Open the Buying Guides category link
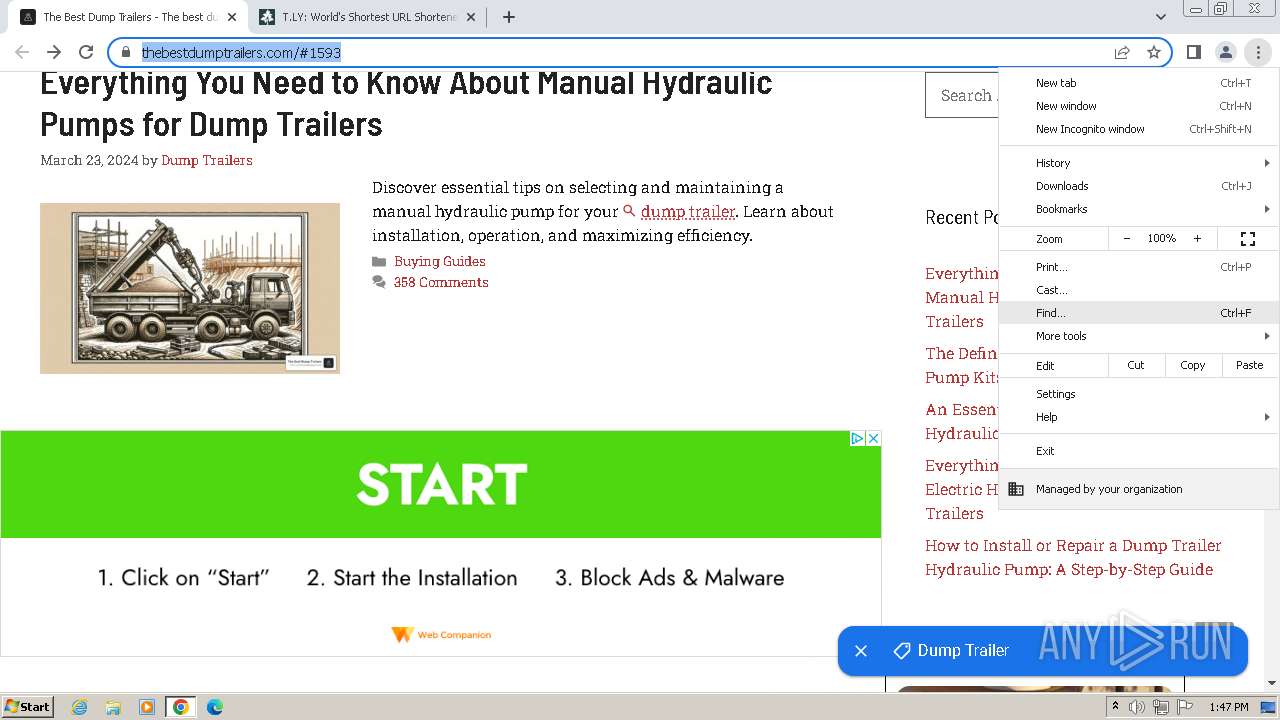Image resolution: width=1280 pixels, height=720 pixels. point(440,261)
